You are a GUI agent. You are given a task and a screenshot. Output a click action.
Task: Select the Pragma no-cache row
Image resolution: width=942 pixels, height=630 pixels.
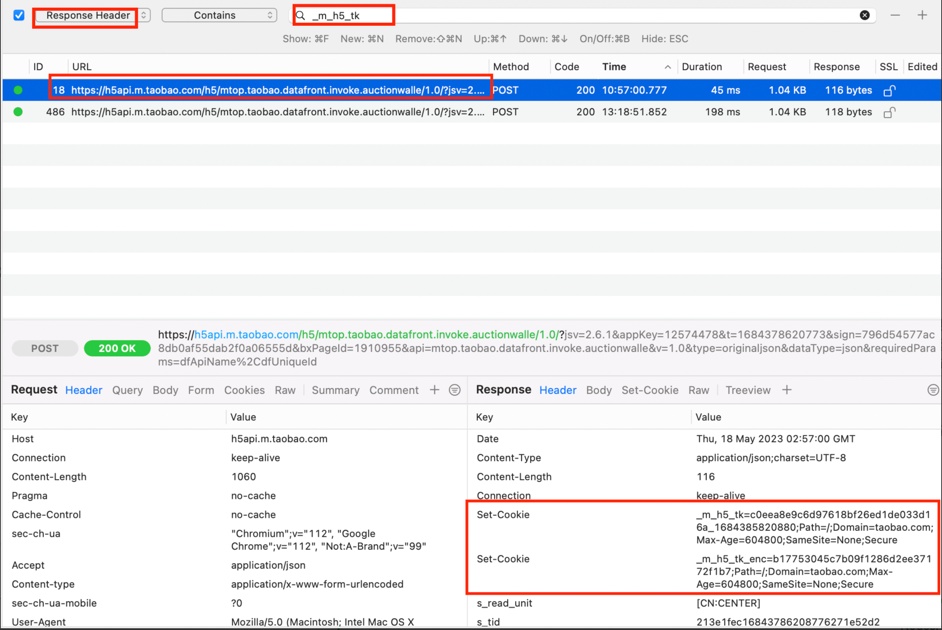pos(234,495)
